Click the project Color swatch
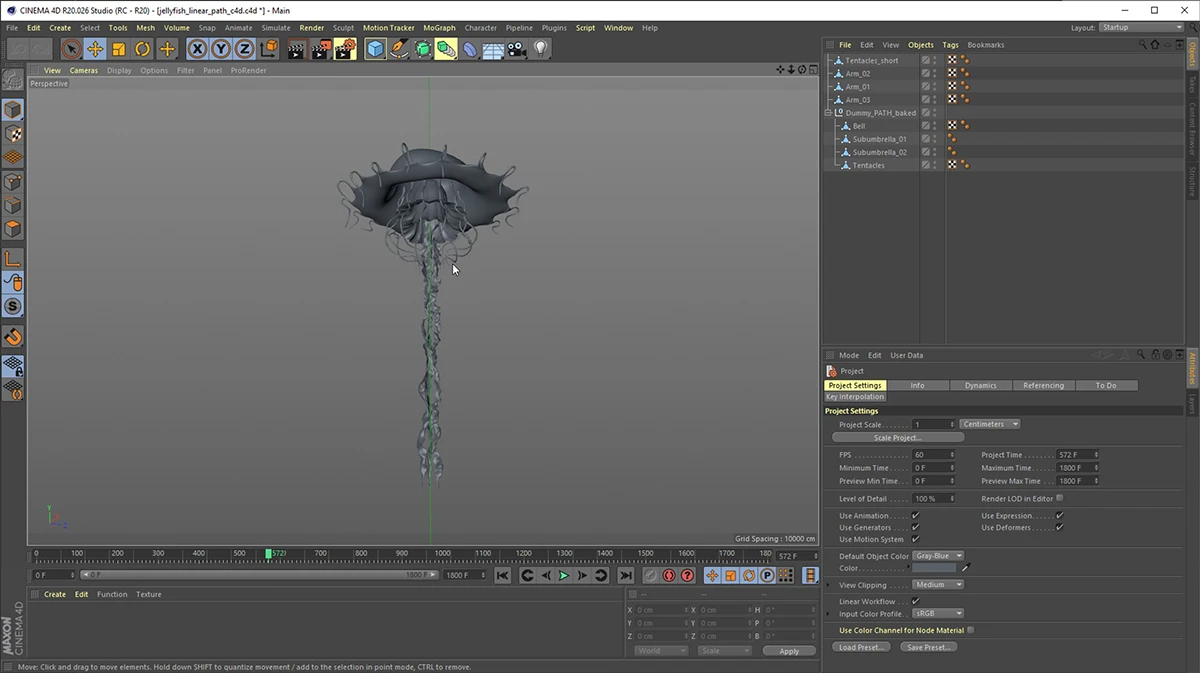Viewport: 1200px width, 673px height. click(934, 568)
